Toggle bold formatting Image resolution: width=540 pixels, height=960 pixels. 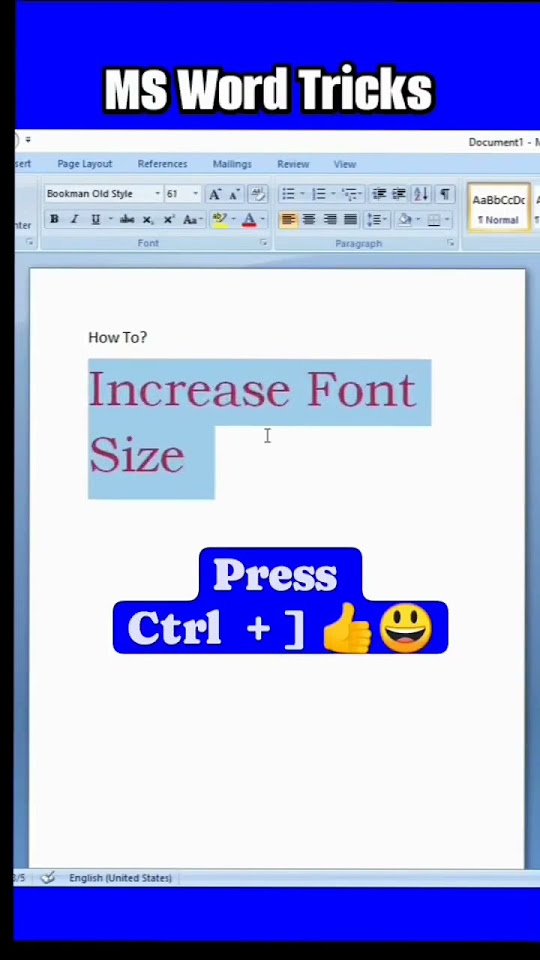(x=54, y=219)
